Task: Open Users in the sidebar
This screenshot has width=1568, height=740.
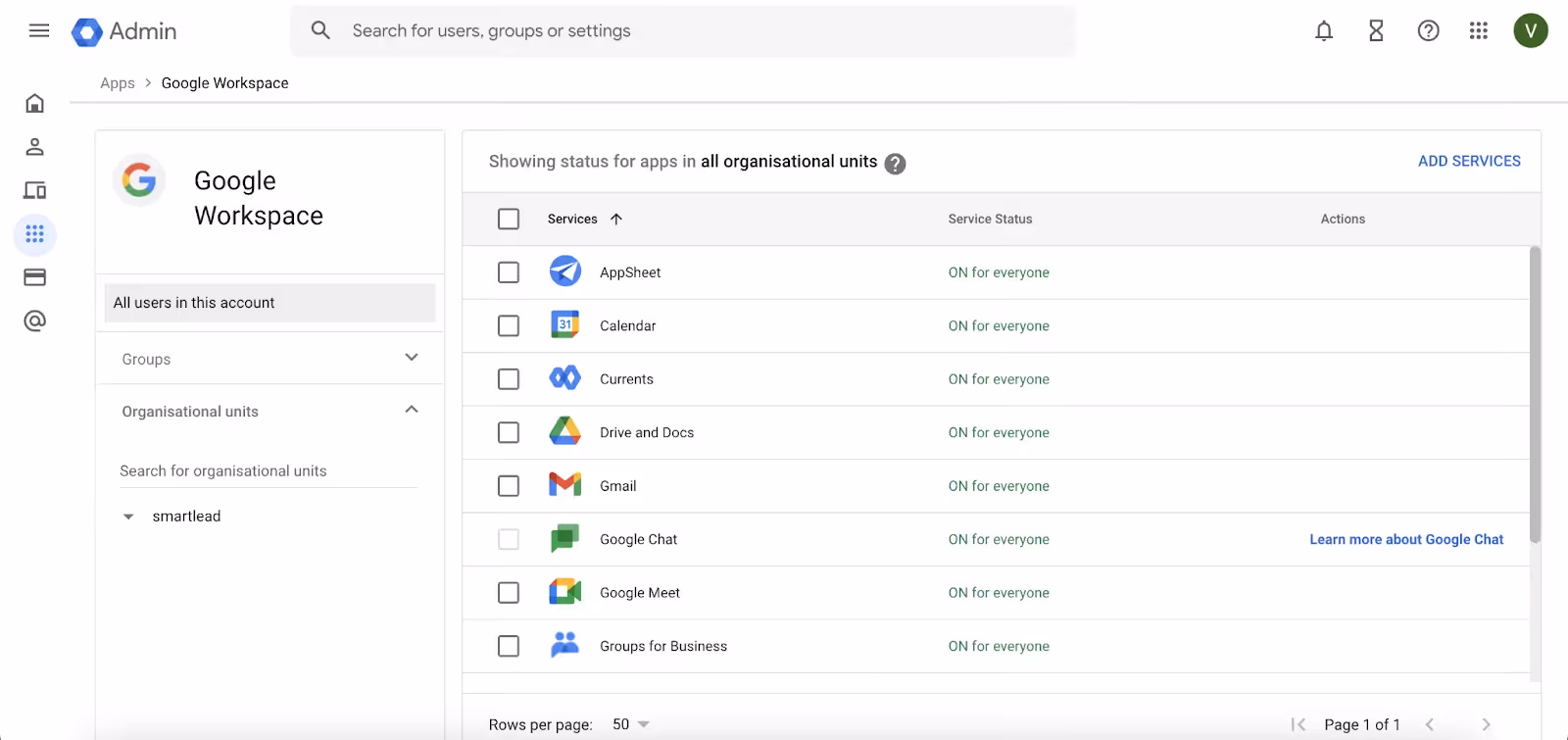Action: point(35,147)
